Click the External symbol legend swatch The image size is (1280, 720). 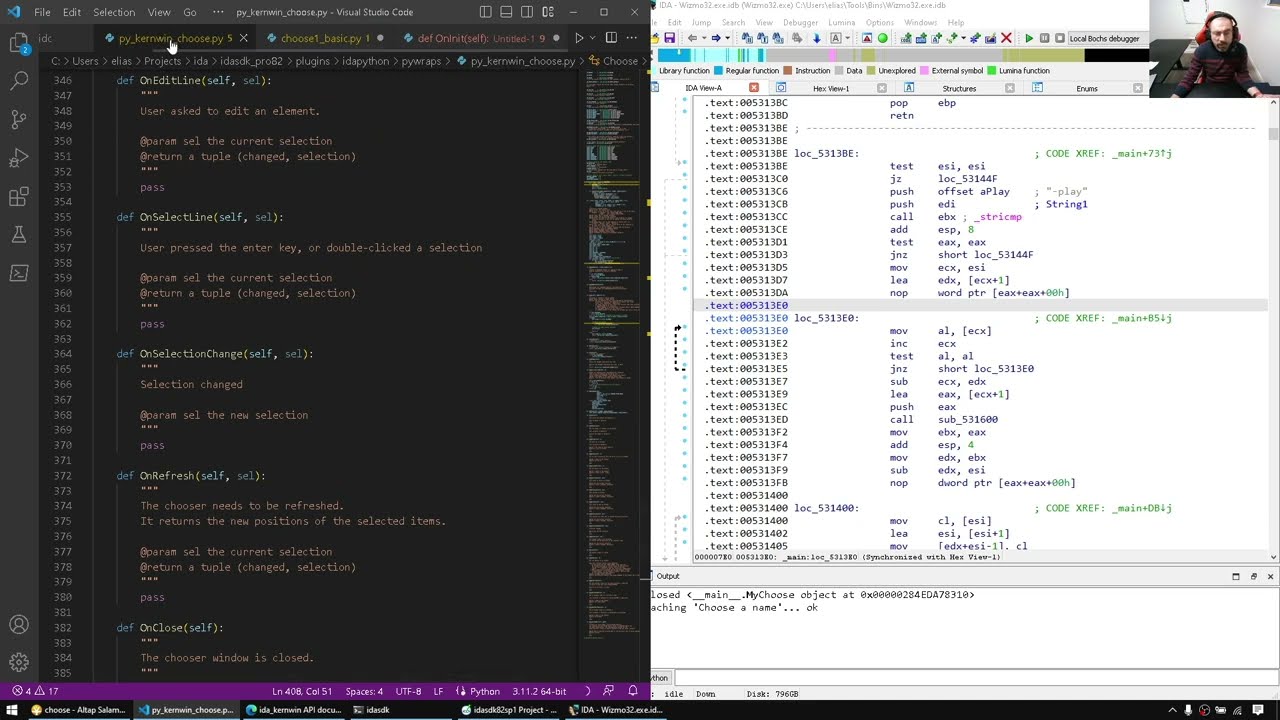coord(925,71)
